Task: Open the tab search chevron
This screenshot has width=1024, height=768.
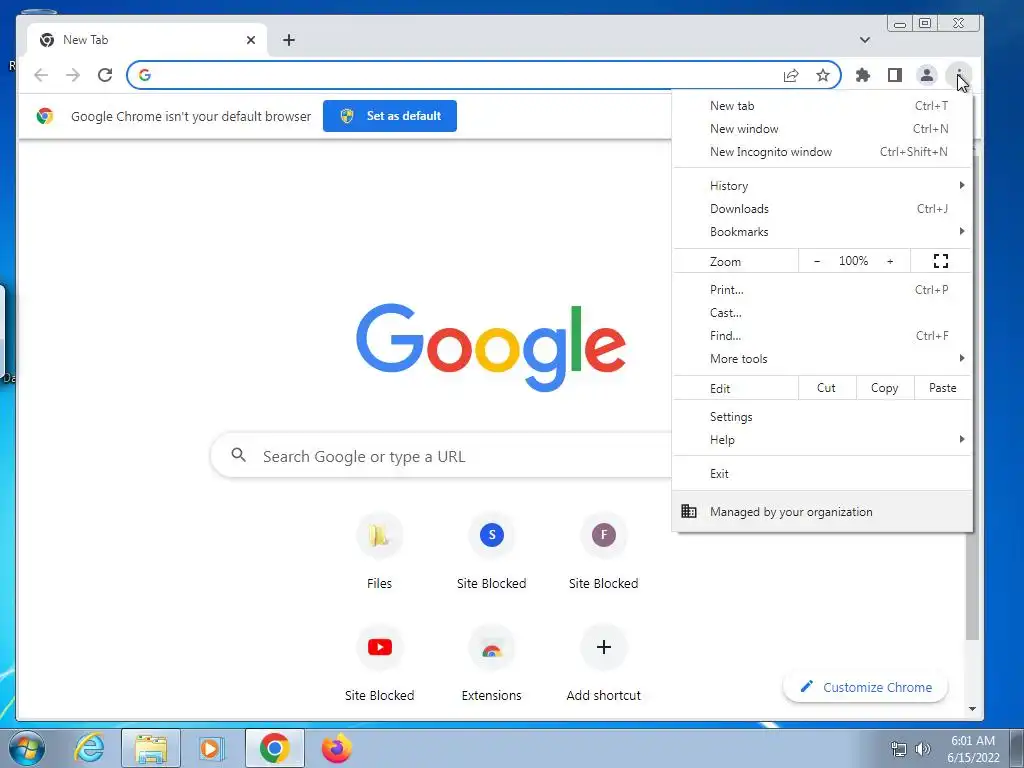Action: click(x=865, y=40)
